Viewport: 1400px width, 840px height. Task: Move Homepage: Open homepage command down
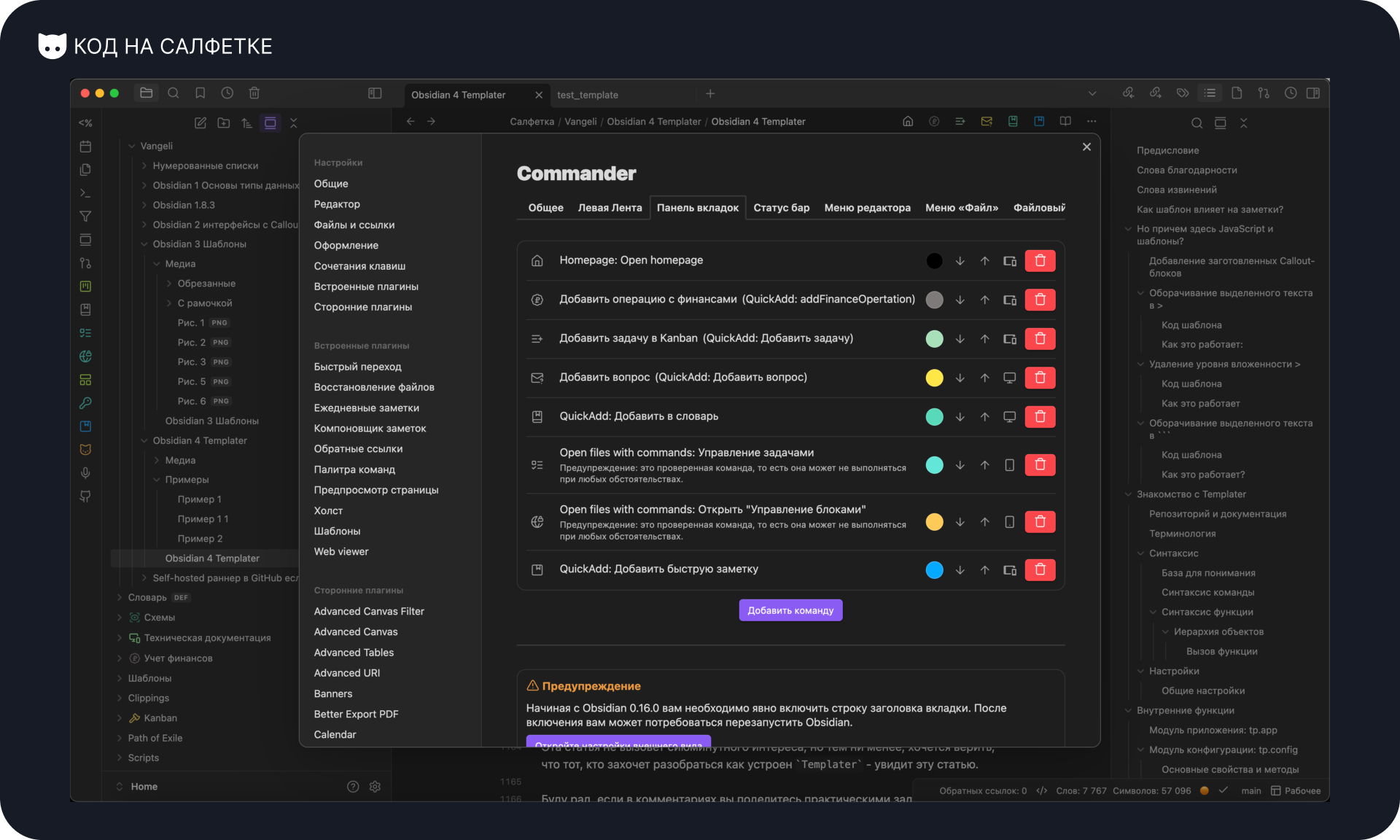(960, 261)
